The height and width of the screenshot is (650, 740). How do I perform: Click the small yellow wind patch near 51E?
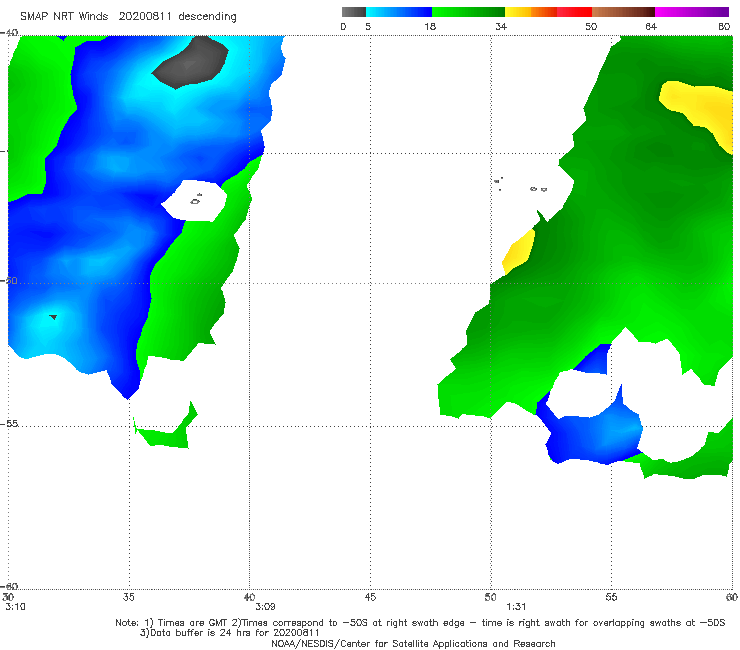[519, 252]
